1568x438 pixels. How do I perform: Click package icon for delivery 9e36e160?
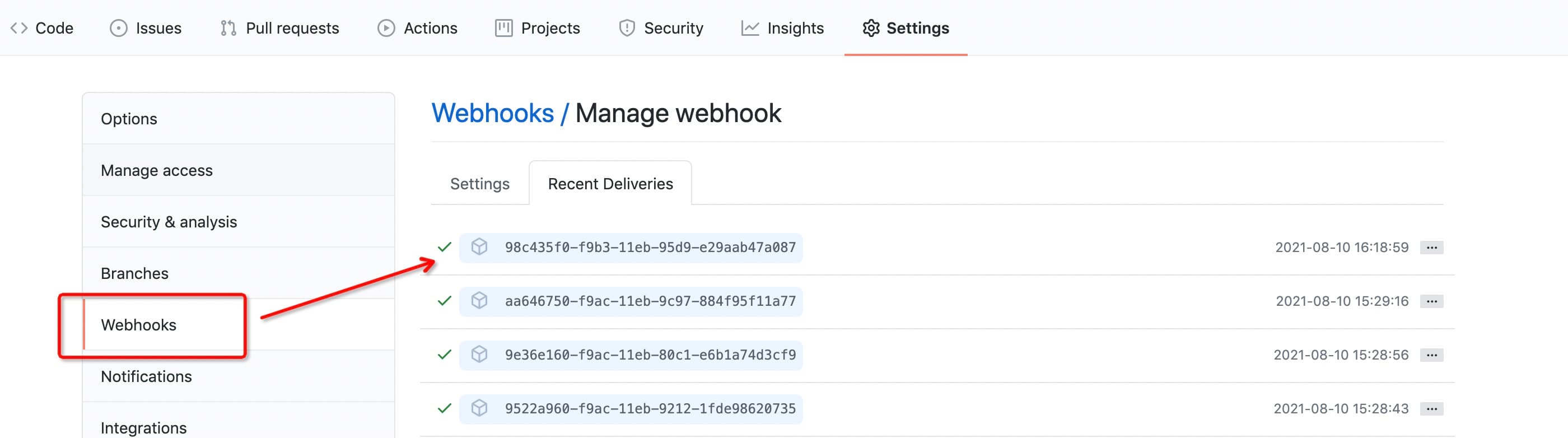click(480, 354)
